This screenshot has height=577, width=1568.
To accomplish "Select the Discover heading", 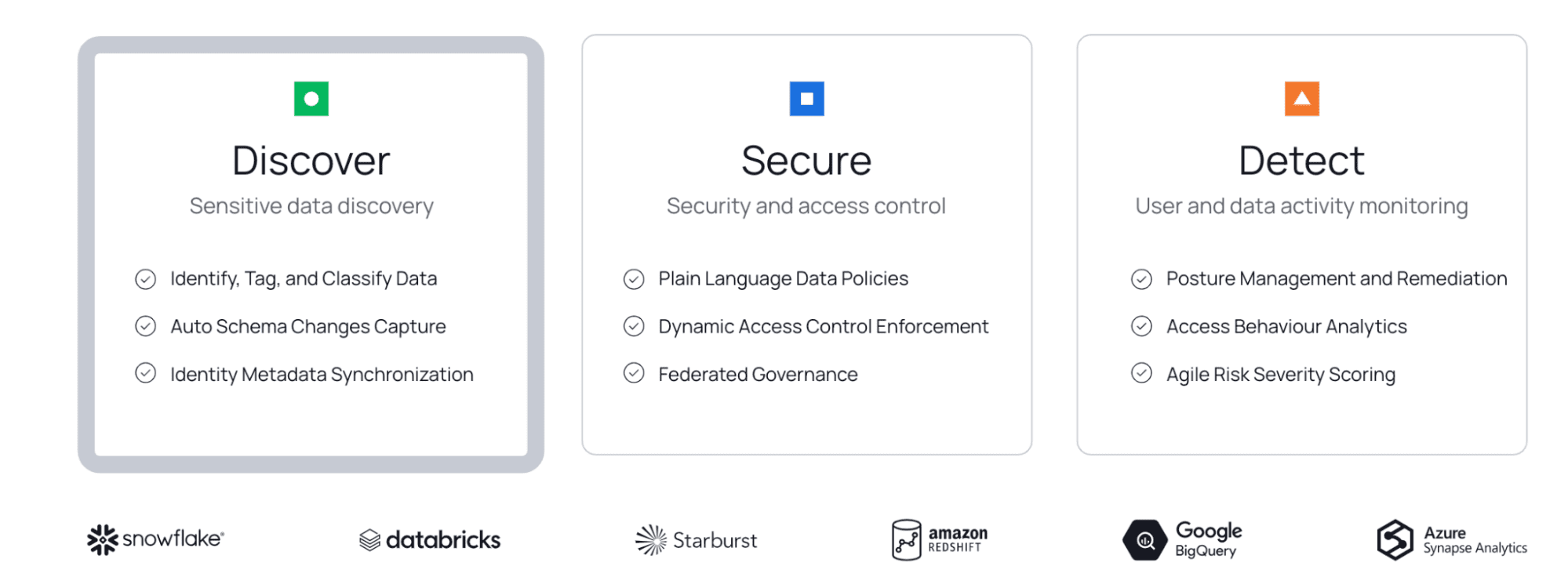I will (311, 161).
